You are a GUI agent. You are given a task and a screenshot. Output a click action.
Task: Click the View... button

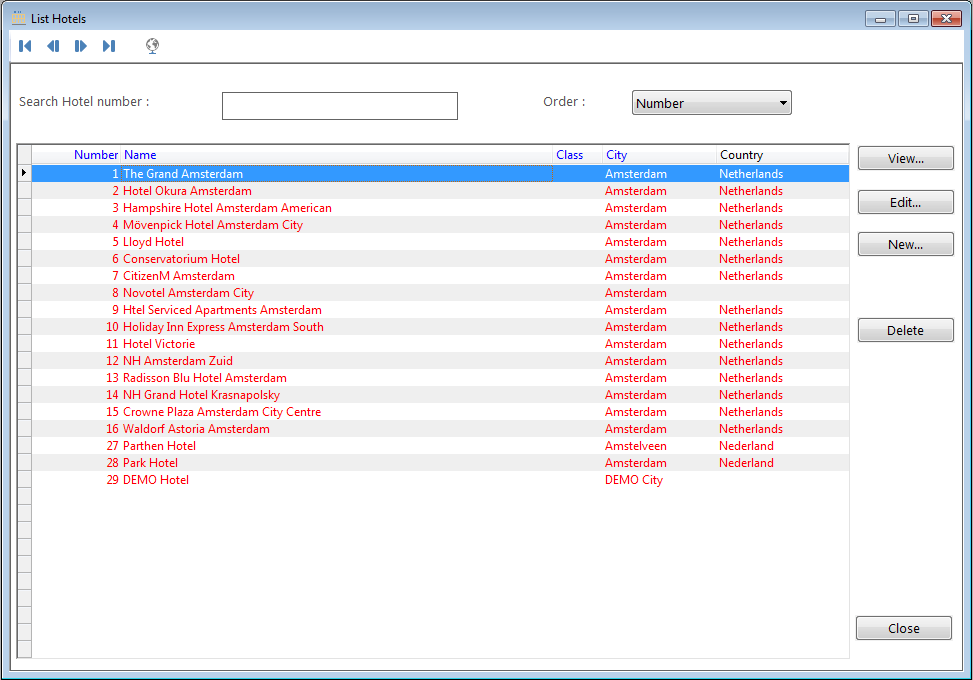(905, 158)
